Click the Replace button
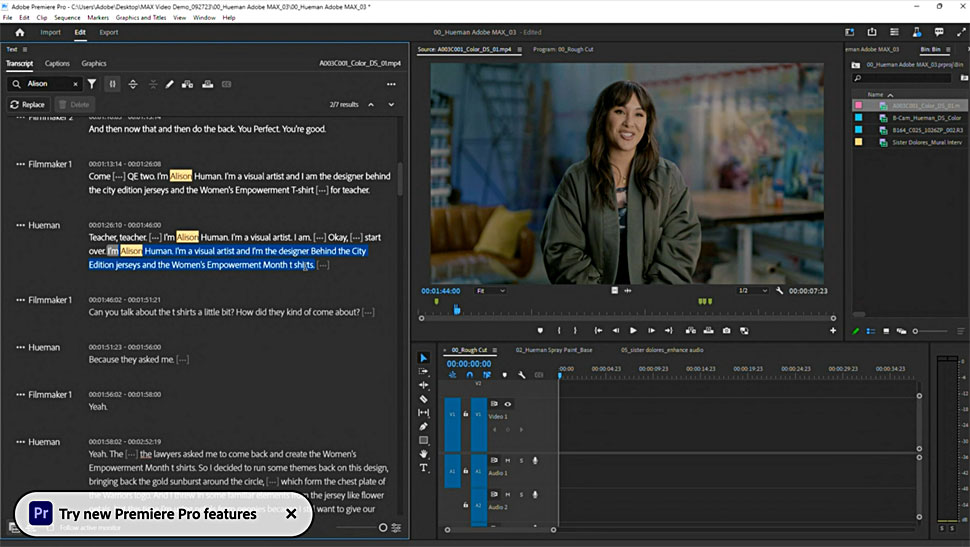Image resolution: width=970 pixels, height=547 pixels. (x=28, y=105)
